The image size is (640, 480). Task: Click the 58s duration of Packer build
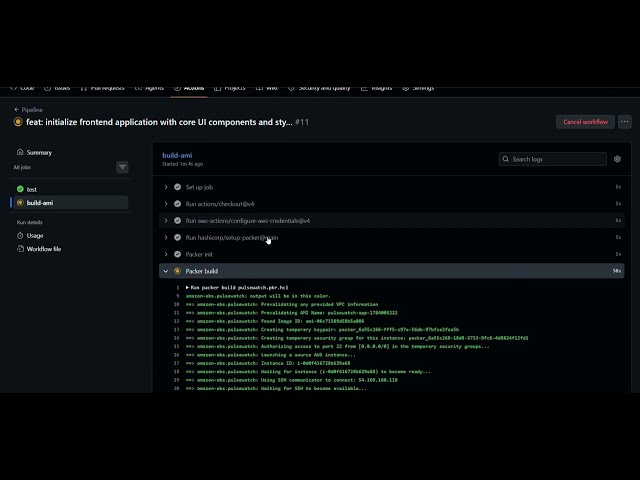(x=616, y=271)
